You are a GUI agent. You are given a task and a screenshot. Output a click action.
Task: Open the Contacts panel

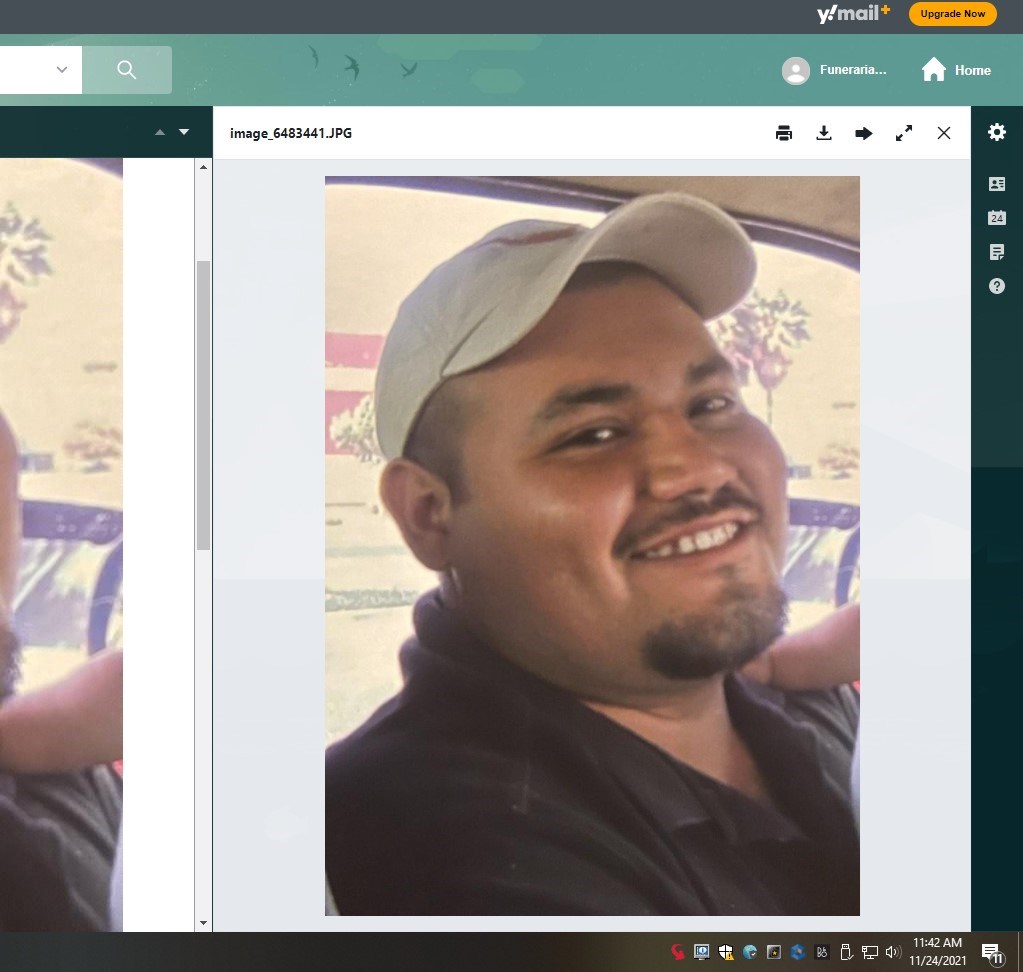(x=996, y=183)
